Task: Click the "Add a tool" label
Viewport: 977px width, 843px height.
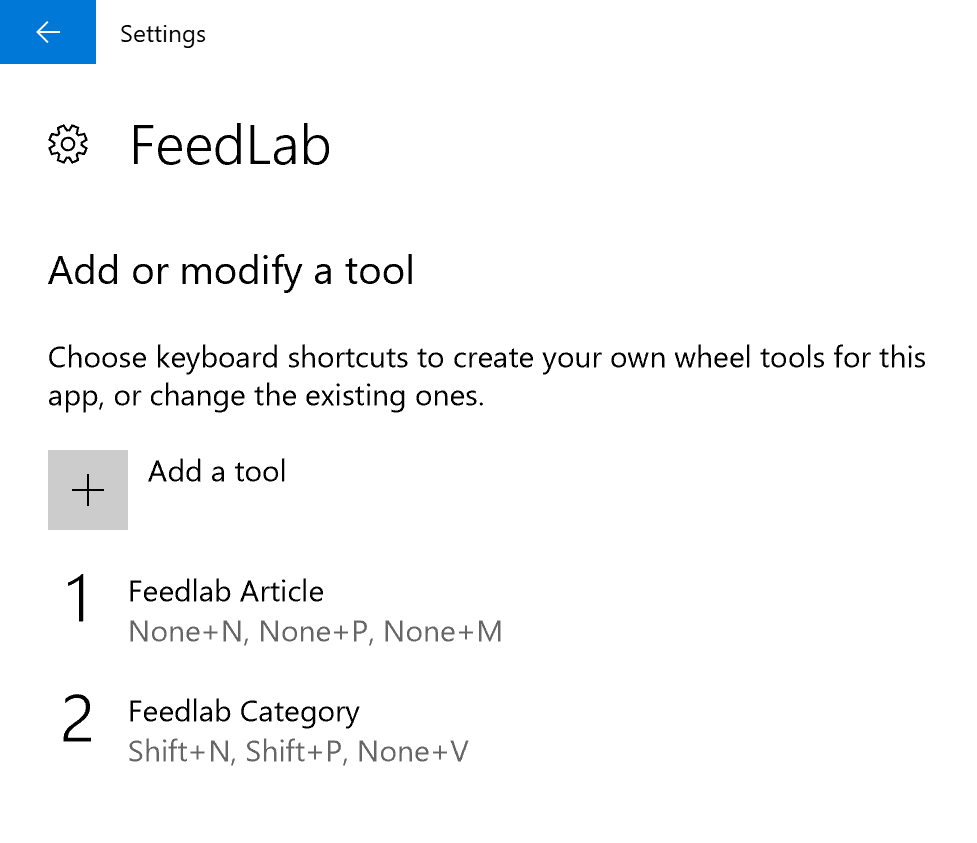Action: tap(217, 471)
